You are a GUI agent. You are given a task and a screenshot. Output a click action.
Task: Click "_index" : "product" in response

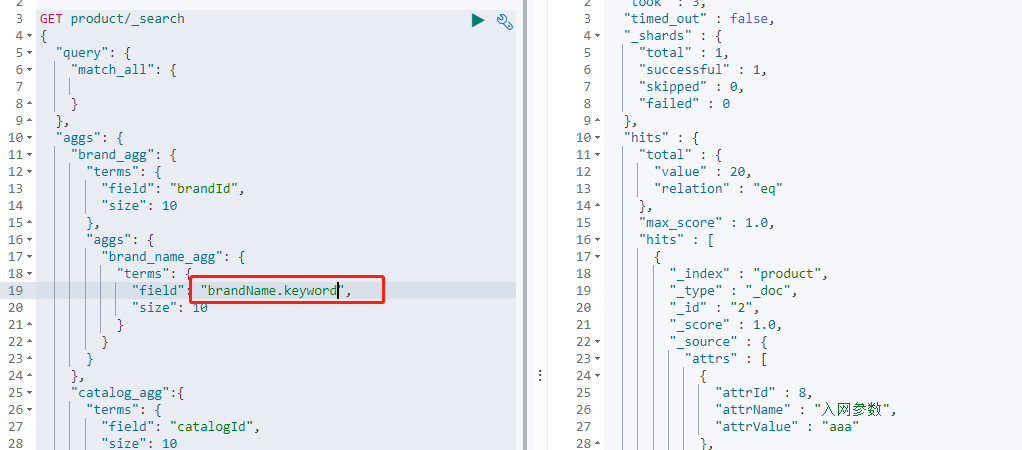pyautogui.click(x=749, y=273)
